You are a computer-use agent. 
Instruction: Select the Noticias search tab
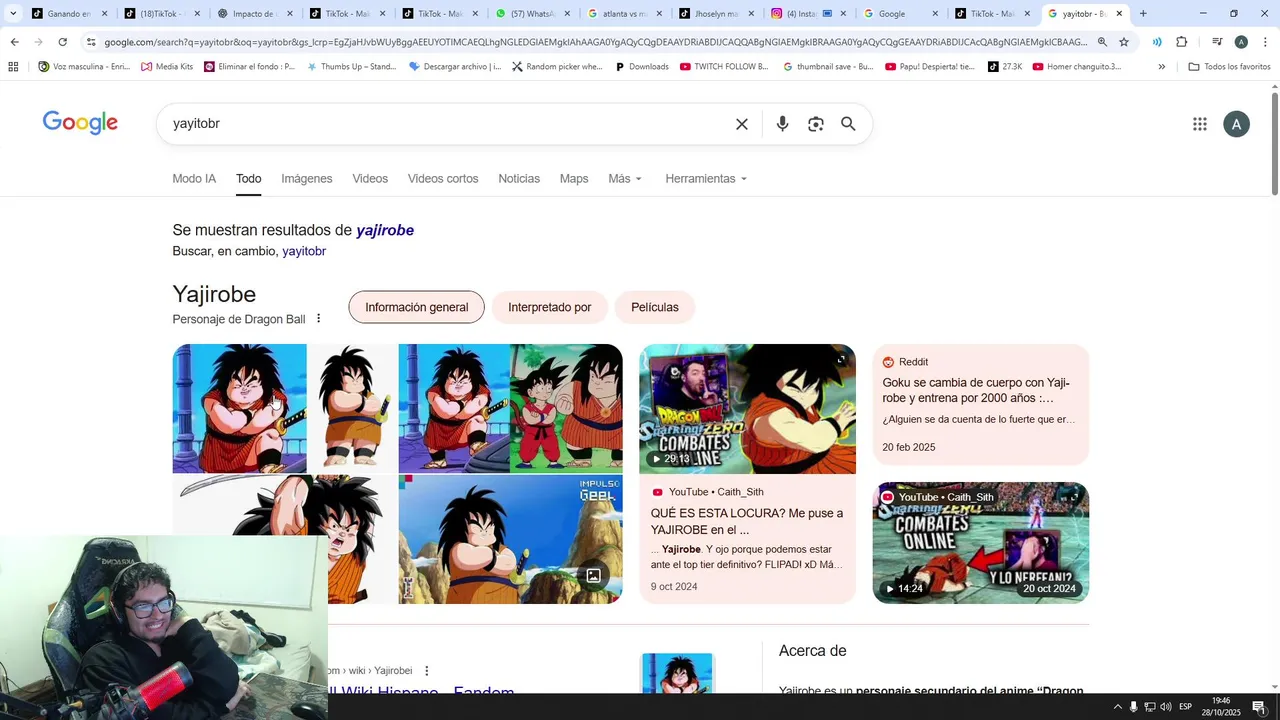point(519,179)
